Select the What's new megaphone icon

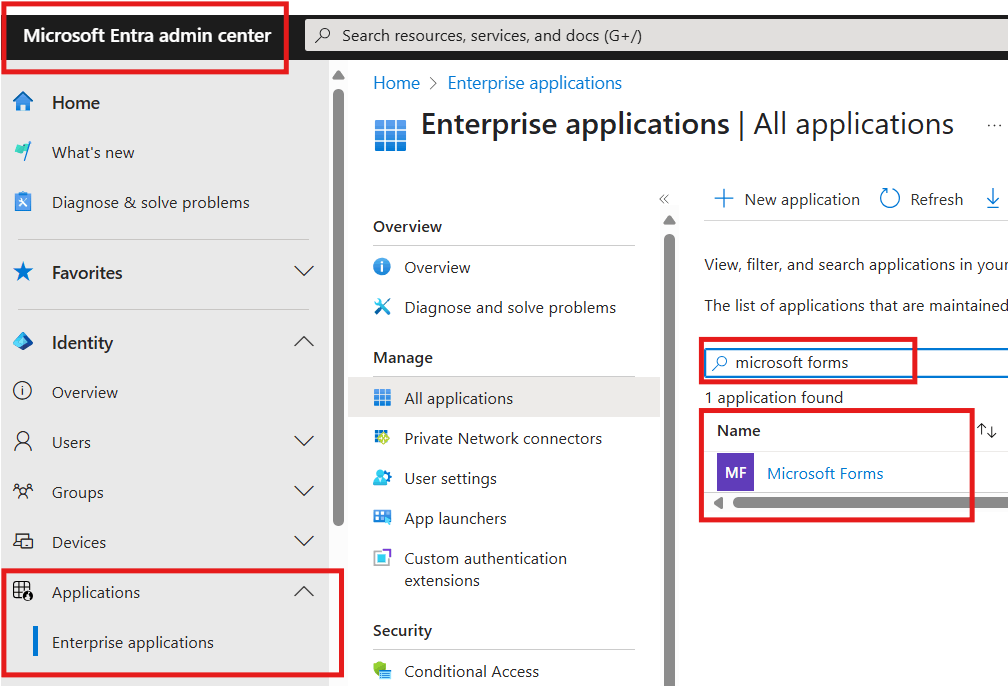25,151
